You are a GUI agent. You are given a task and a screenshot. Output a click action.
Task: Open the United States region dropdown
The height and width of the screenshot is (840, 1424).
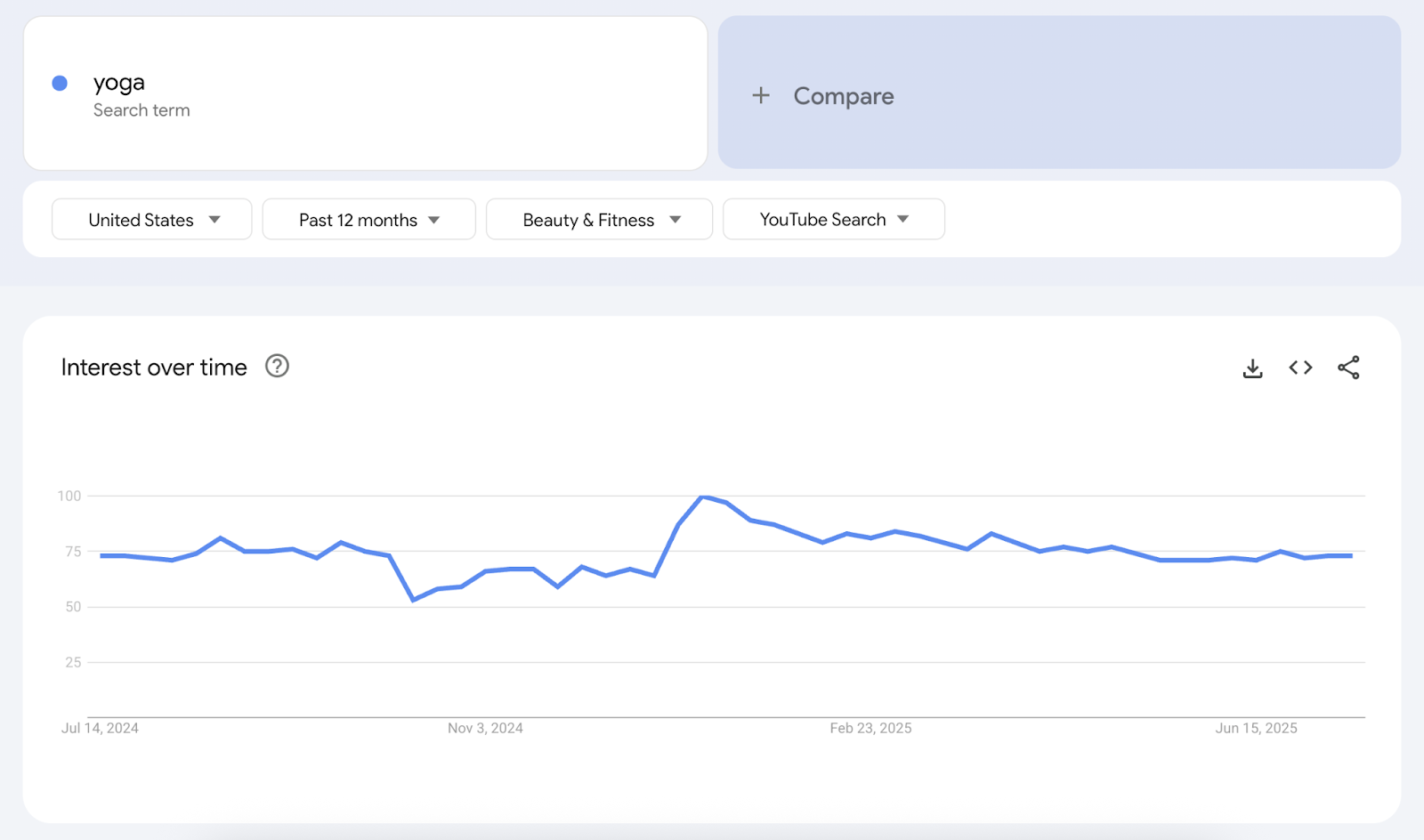pos(151,219)
